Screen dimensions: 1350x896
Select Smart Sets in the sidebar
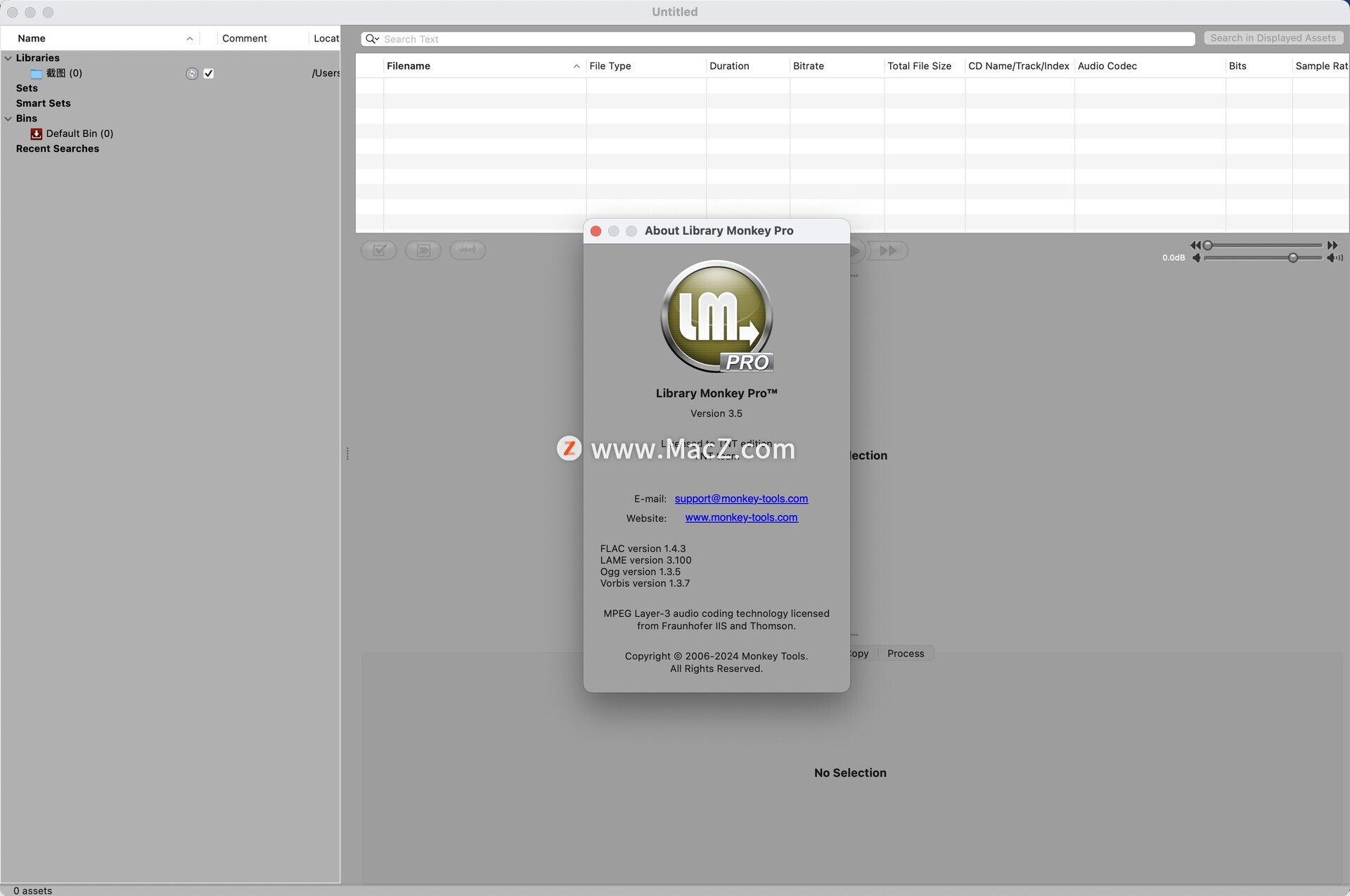pos(43,103)
